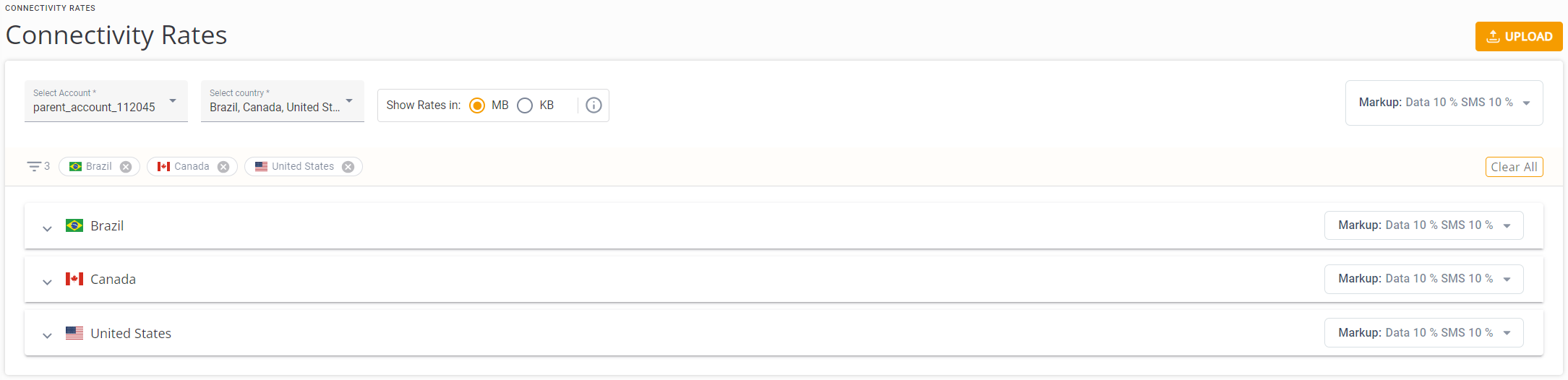Click Clear All filters
The width and height of the screenshot is (1568, 380).
(1514, 167)
